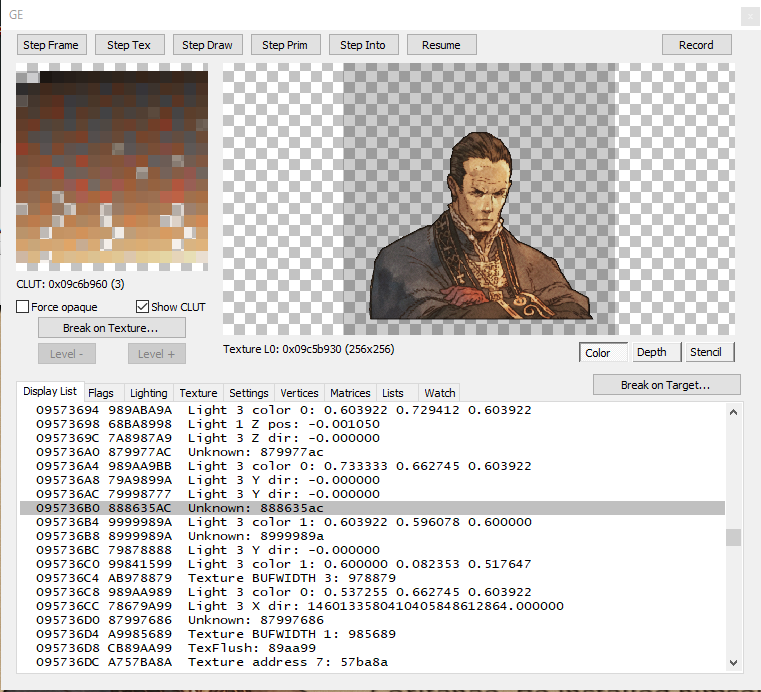Image resolution: width=761 pixels, height=692 pixels.
Task: Start recording with the Record button
Action: (696, 45)
